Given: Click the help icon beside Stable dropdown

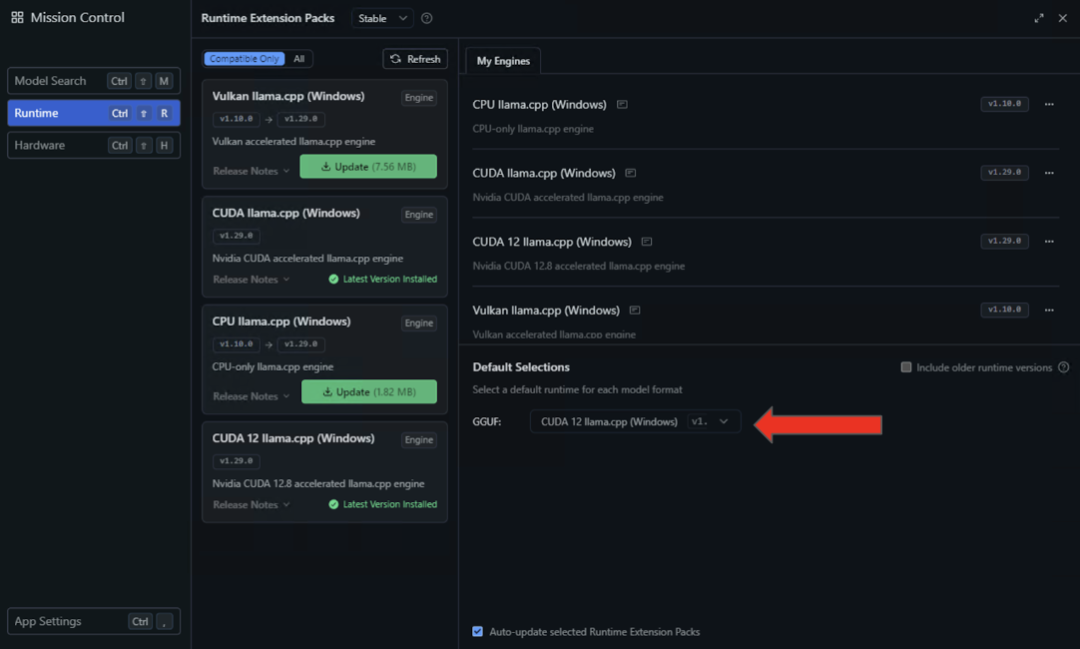Looking at the screenshot, I should pos(427,18).
